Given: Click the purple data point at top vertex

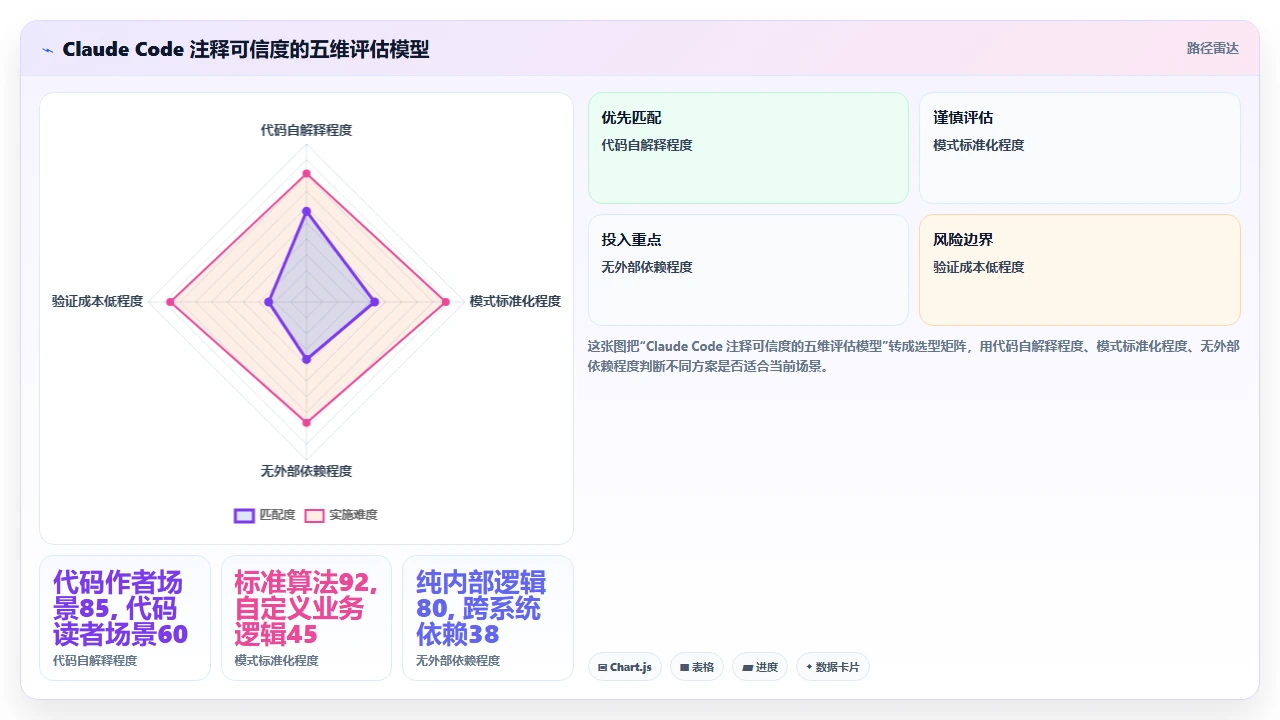Looking at the screenshot, I should (x=306, y=211).
